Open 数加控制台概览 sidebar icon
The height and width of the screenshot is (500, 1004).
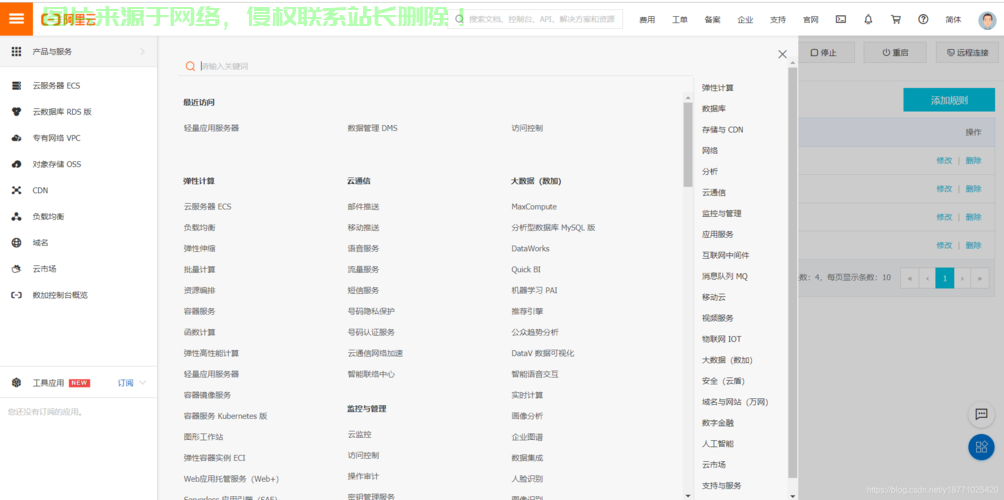coord(17,295)
